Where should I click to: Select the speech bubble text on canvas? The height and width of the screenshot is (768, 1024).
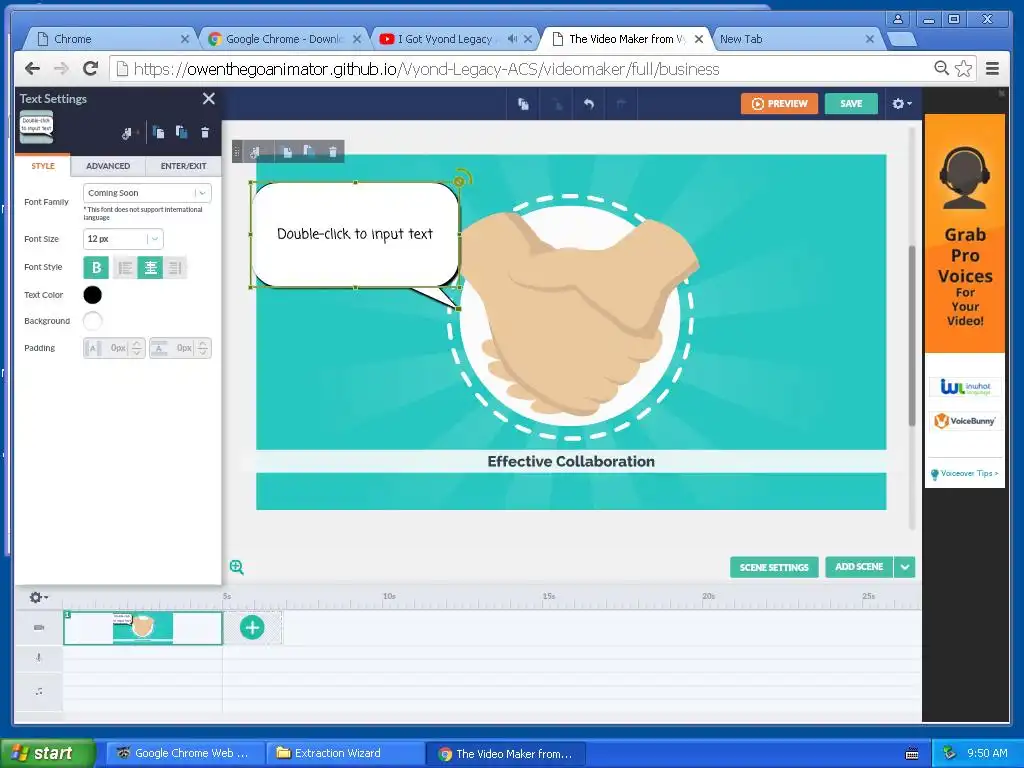pyautogui.click(x=355, y=234)
